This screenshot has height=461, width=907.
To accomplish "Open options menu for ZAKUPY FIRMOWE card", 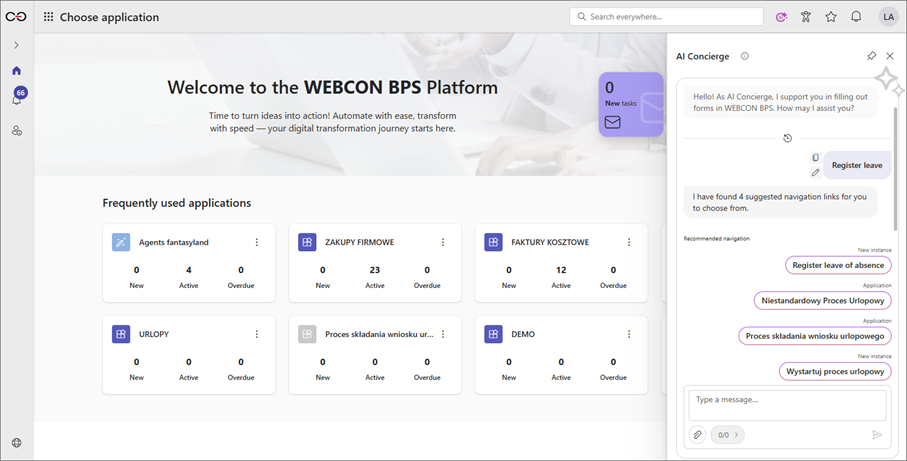I will [x=443, y=242].
